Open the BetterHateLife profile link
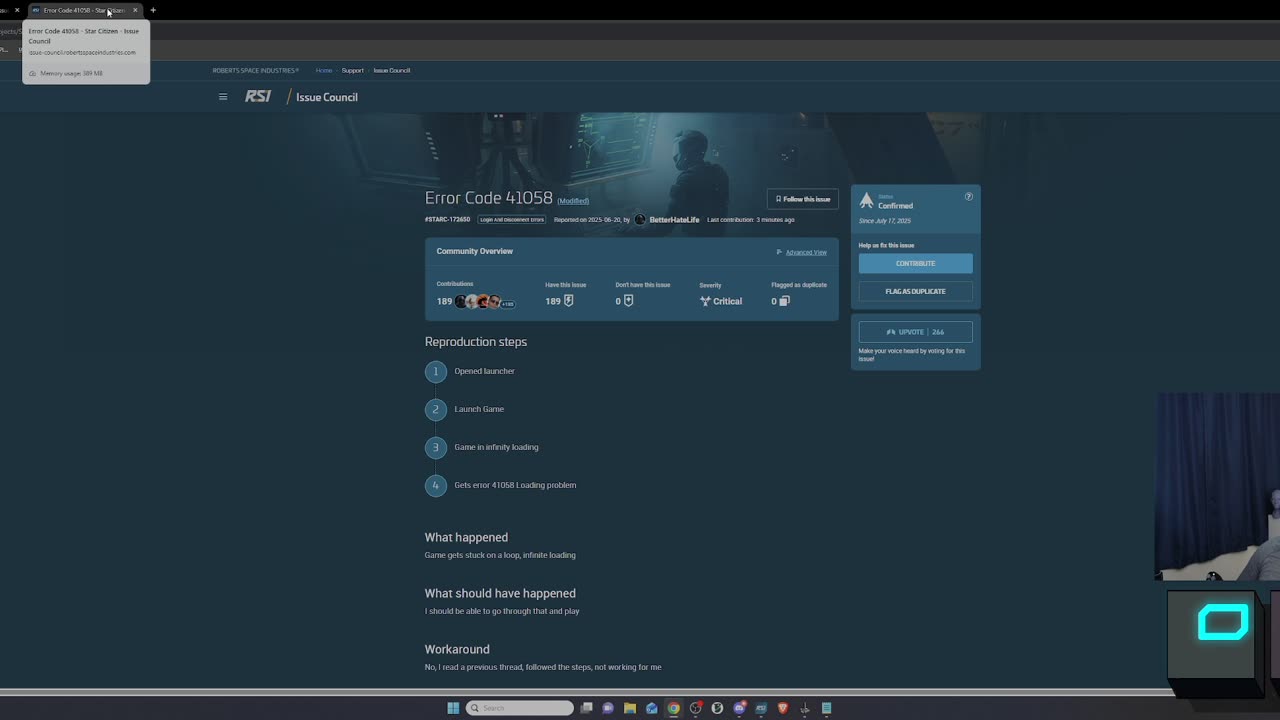 (674, 220)
